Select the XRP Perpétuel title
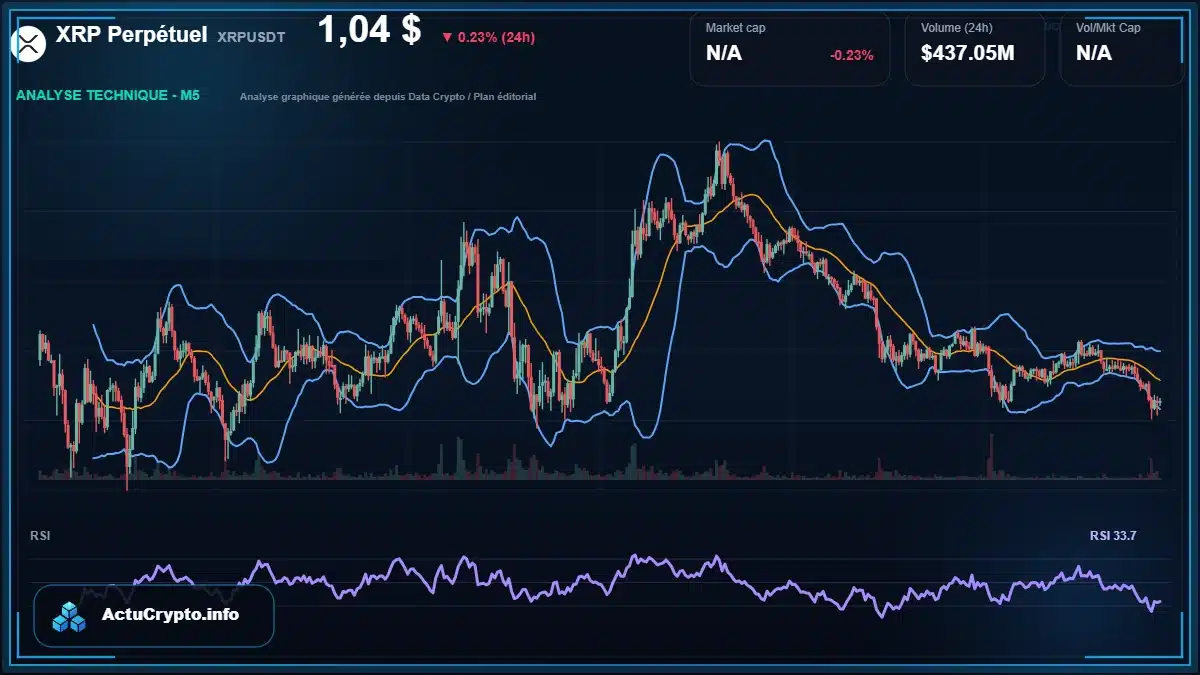1200x675 pixels. coord(131,35)
